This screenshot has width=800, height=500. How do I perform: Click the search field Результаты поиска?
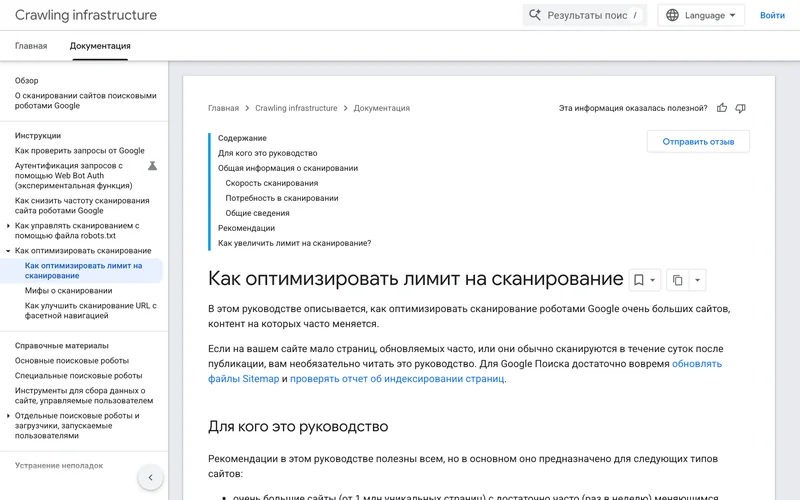(x=585, y=15)
